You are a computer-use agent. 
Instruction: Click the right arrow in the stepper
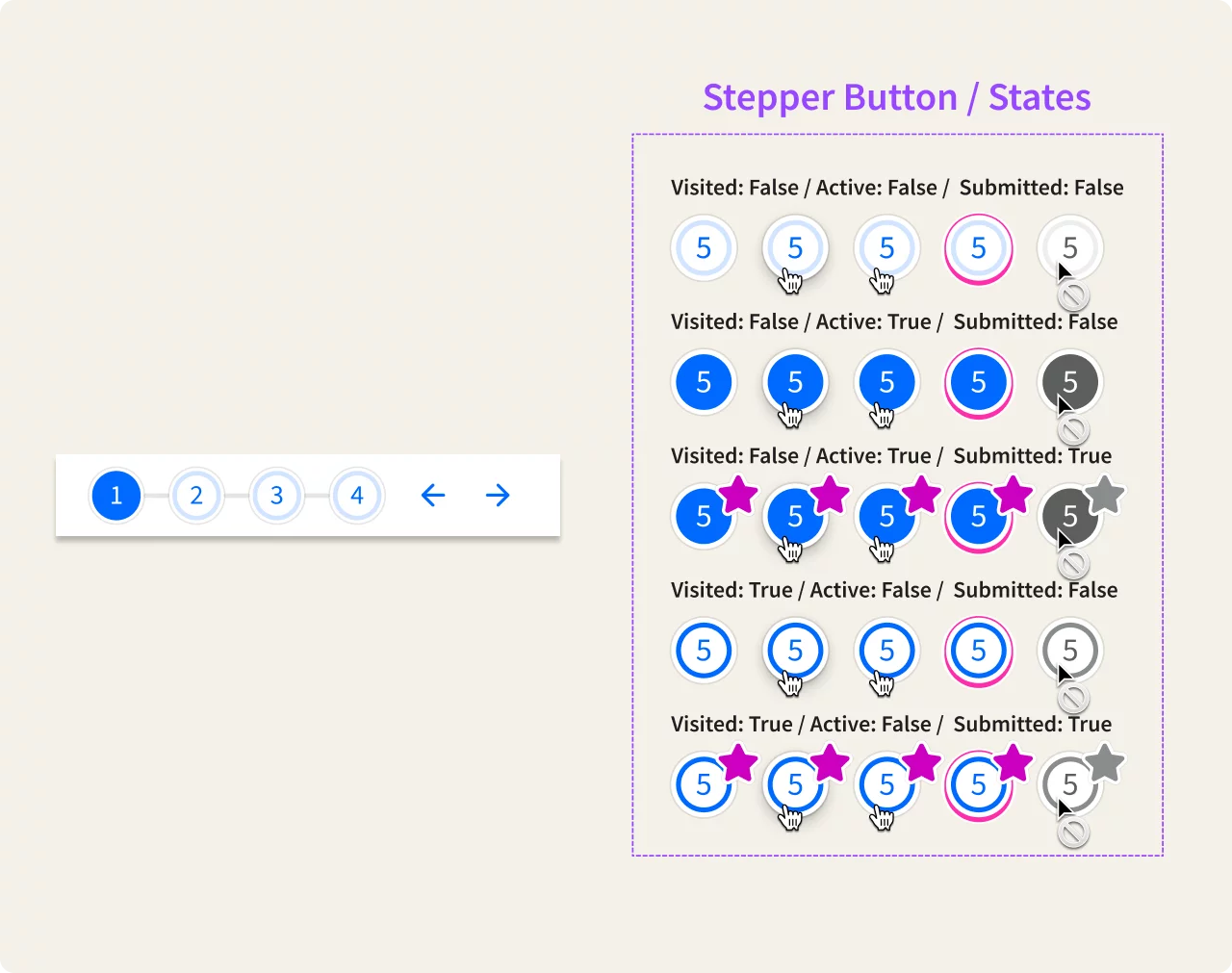pyautogui.click(x=498, y=496)
